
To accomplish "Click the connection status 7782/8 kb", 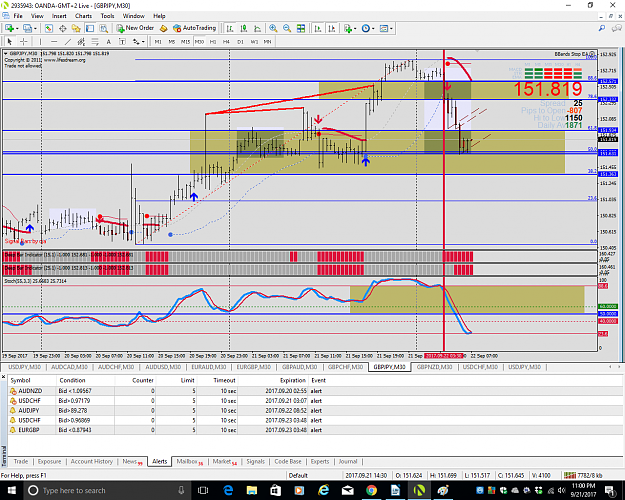I will 584,475.
